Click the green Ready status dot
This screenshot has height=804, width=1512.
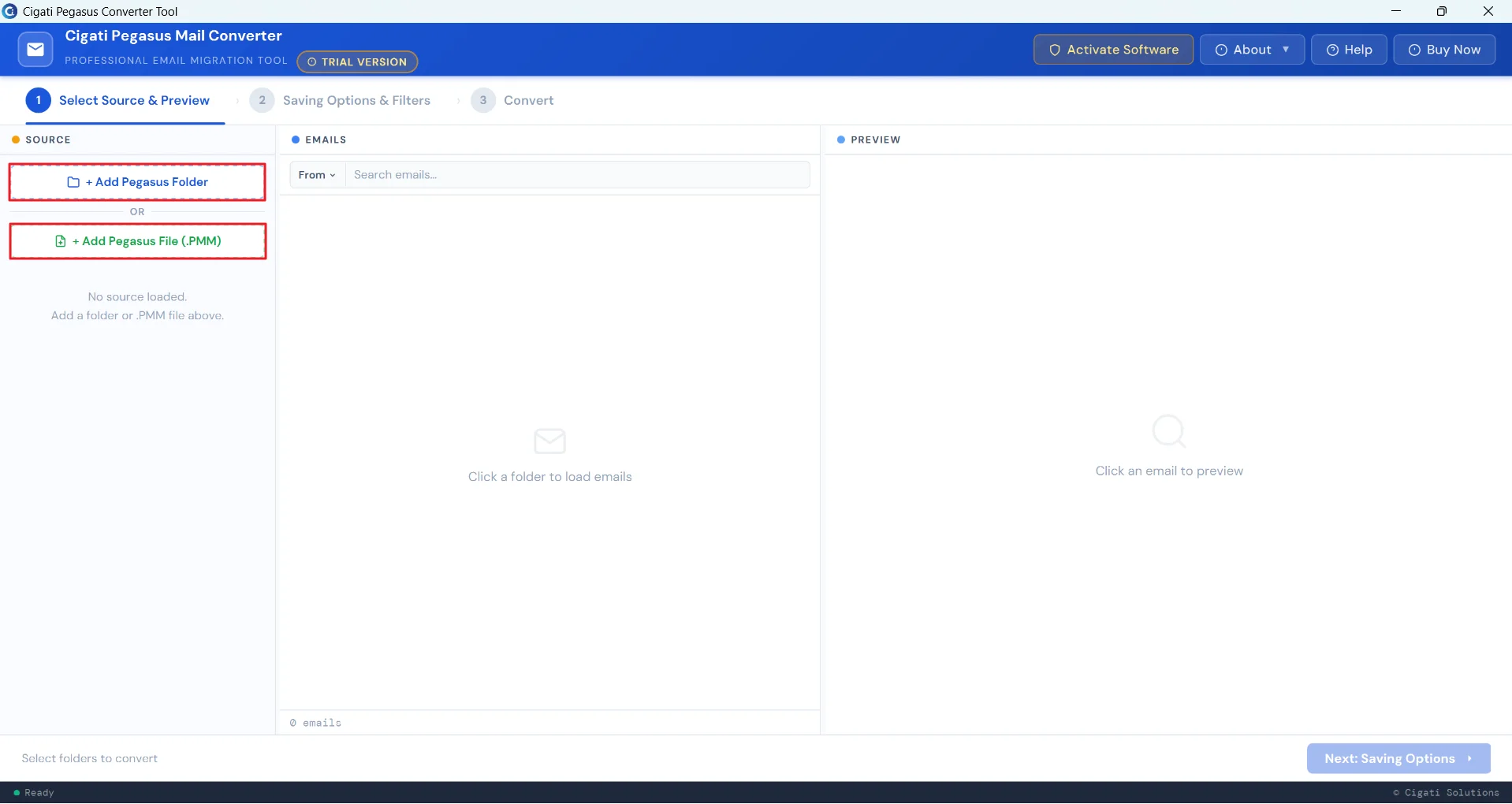click(x=17, y=793)
